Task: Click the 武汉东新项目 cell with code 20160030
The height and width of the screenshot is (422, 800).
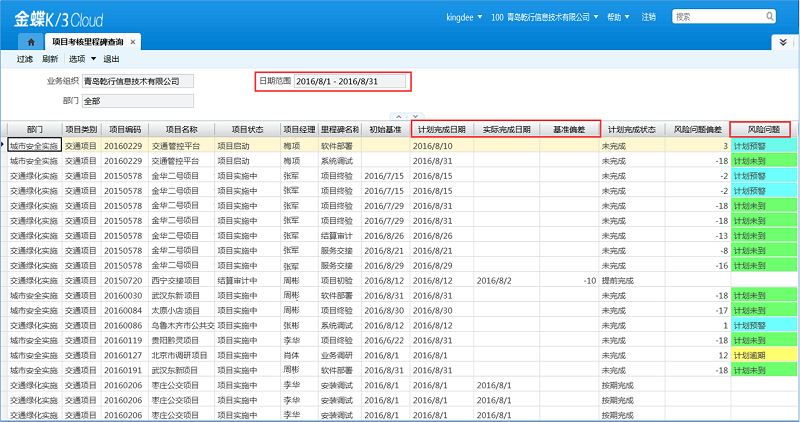Action: [182, 295]
